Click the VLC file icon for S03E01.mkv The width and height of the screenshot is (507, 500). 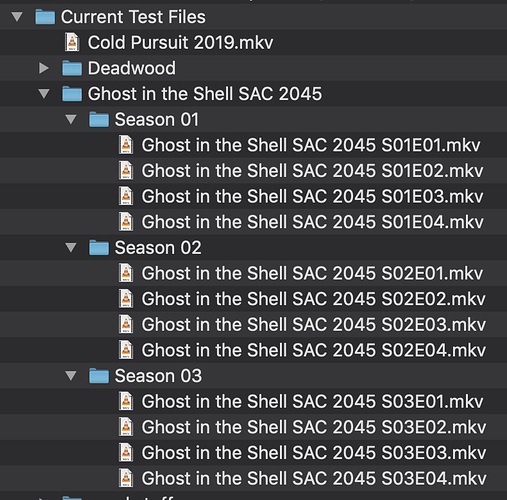pyautogui.click(x=126, y=401)
